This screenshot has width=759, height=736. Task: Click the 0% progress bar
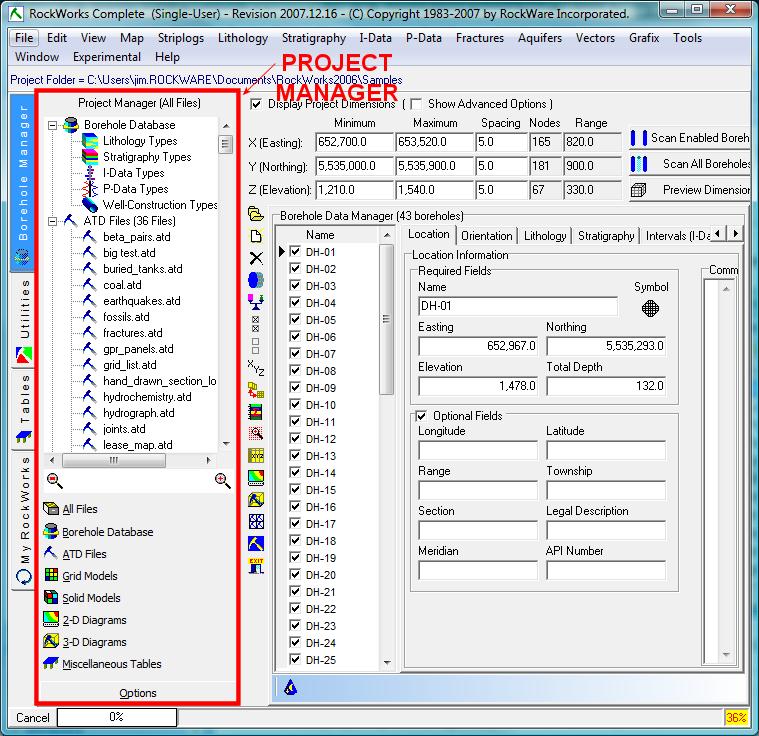click(x=117, y=717)
